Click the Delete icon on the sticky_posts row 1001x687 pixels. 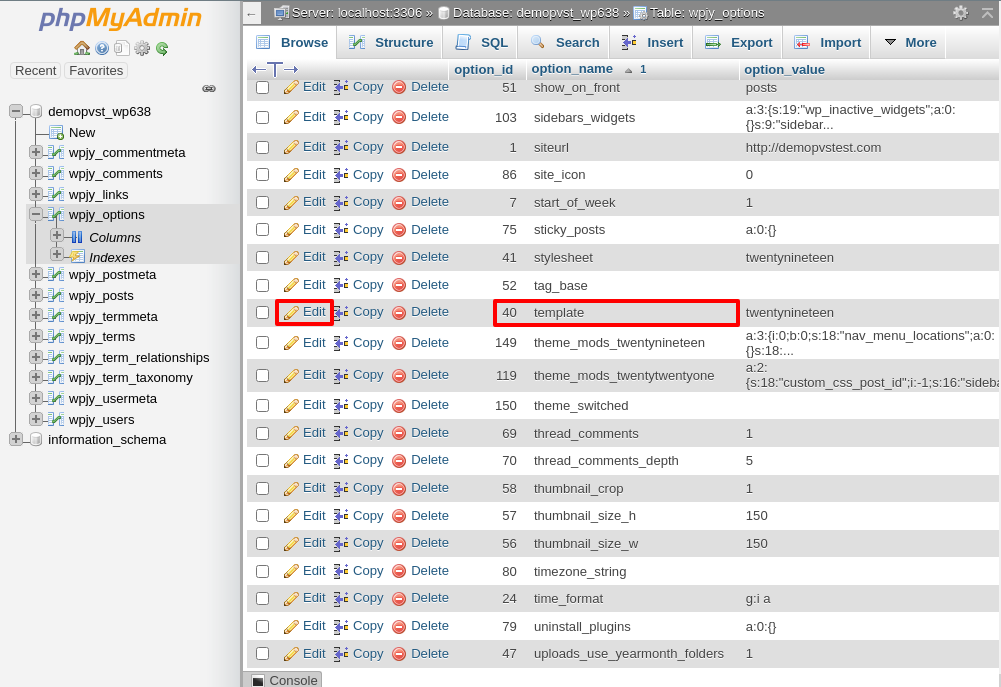click(x=399, y=230)
